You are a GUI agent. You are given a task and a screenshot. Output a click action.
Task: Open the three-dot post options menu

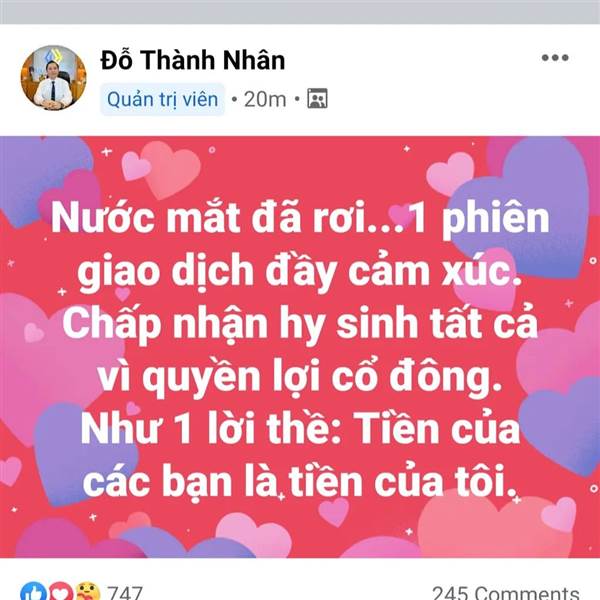coord(555,58)
